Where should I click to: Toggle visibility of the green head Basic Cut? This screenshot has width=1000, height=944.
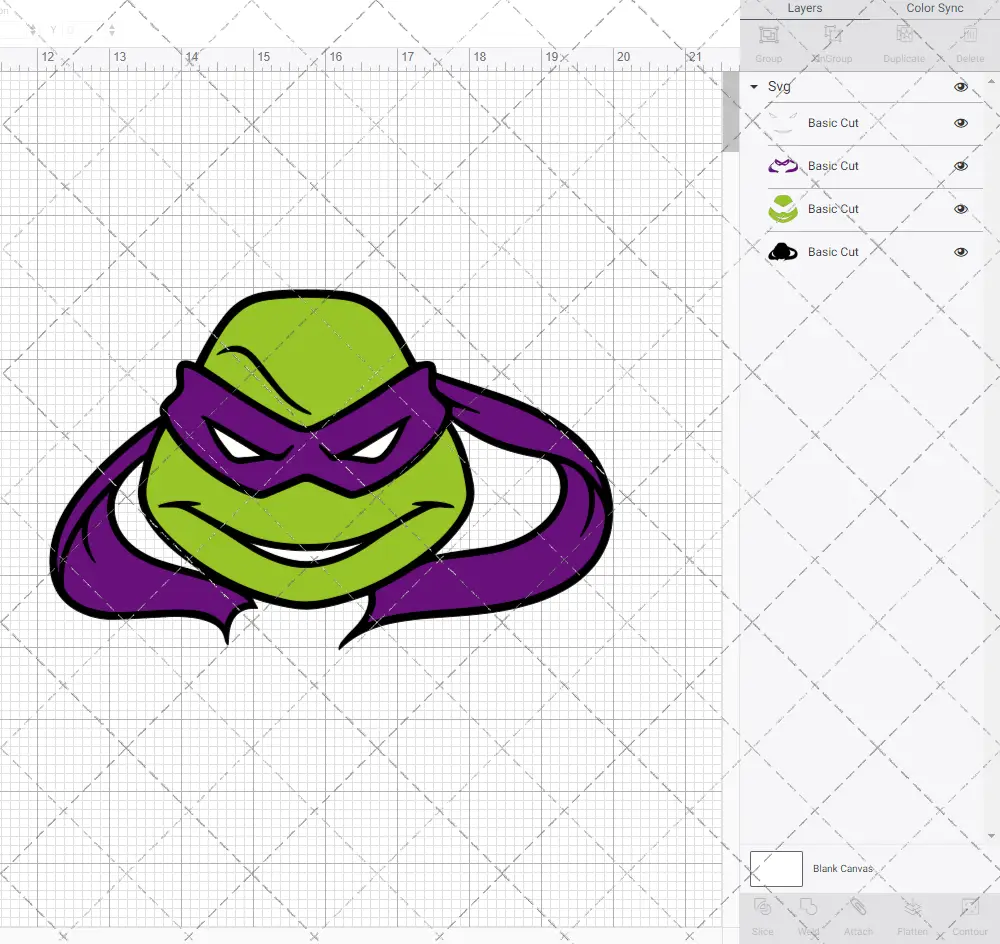click(961, 209)
